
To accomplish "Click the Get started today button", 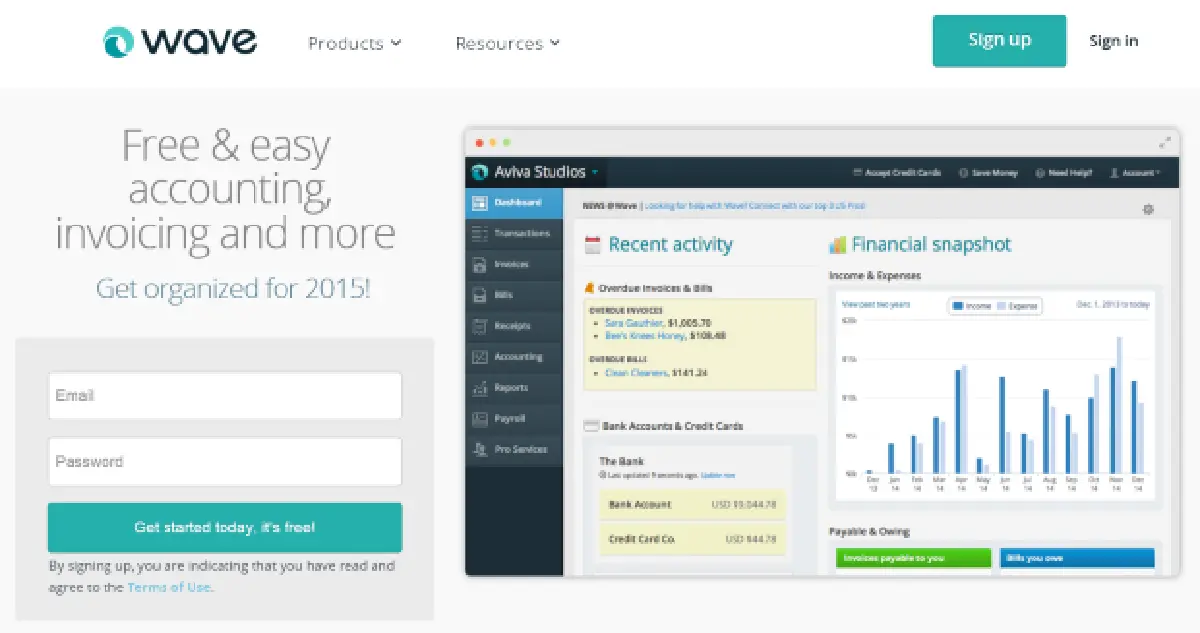I will (225, 527).
